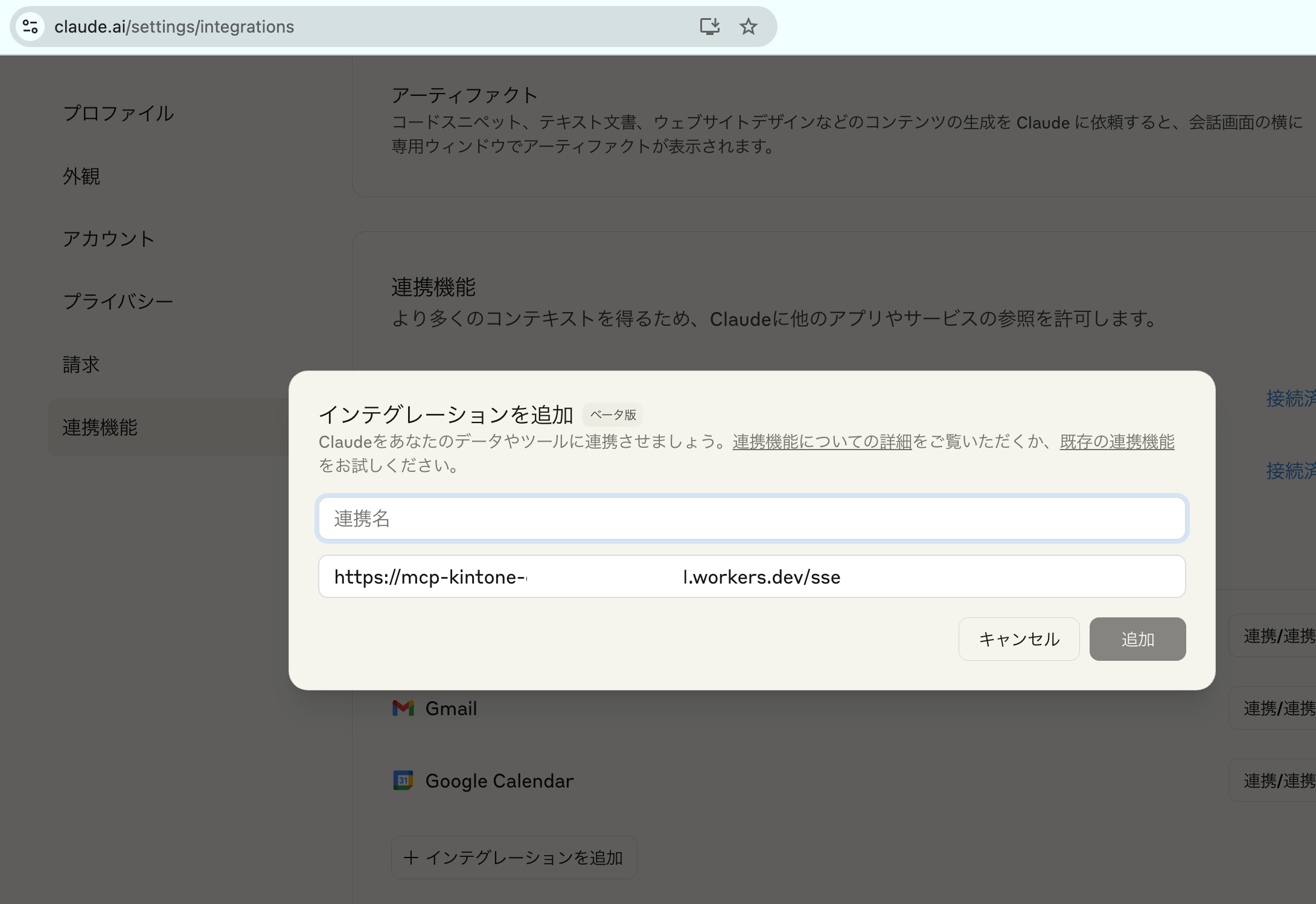Bookmark this page with the star icon
1316x904 pixels.
click(x=748, y=27)
